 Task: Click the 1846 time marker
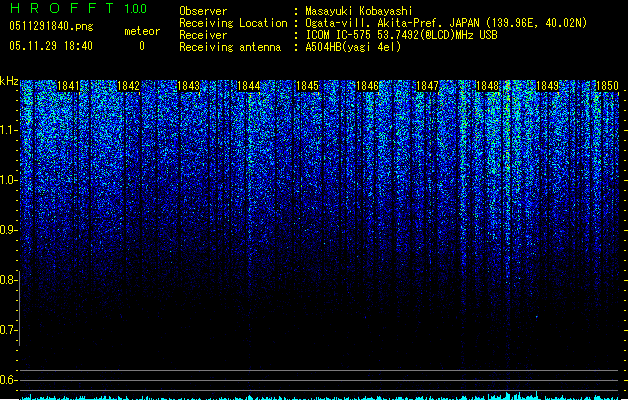(367, 86)
